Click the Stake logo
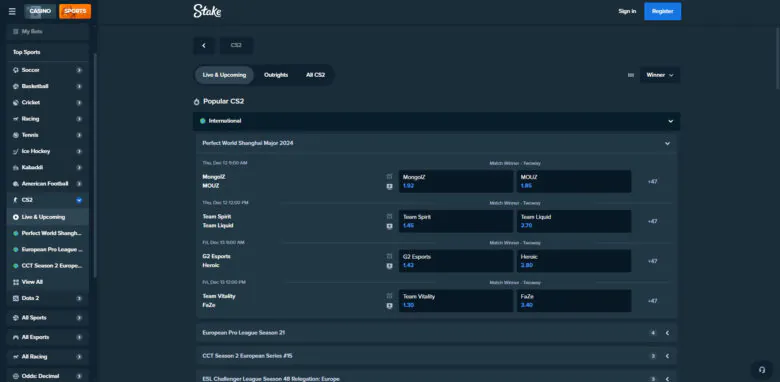 [x=207, y=11]
